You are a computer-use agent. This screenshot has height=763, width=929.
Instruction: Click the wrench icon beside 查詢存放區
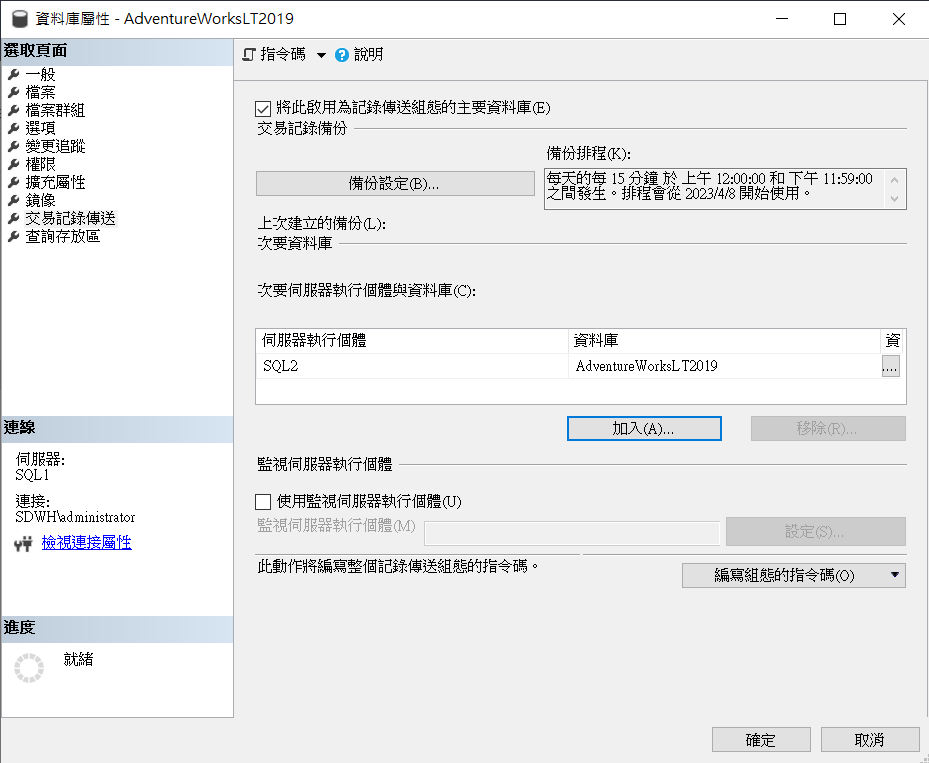click(x=13, y=237)
